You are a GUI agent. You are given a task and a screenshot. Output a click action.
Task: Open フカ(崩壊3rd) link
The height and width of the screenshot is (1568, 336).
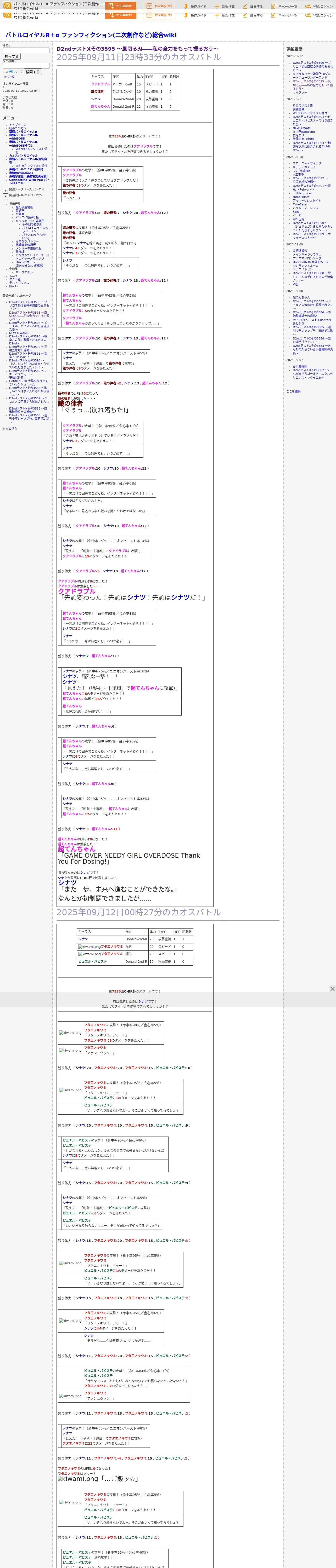(x=302, y=171)
